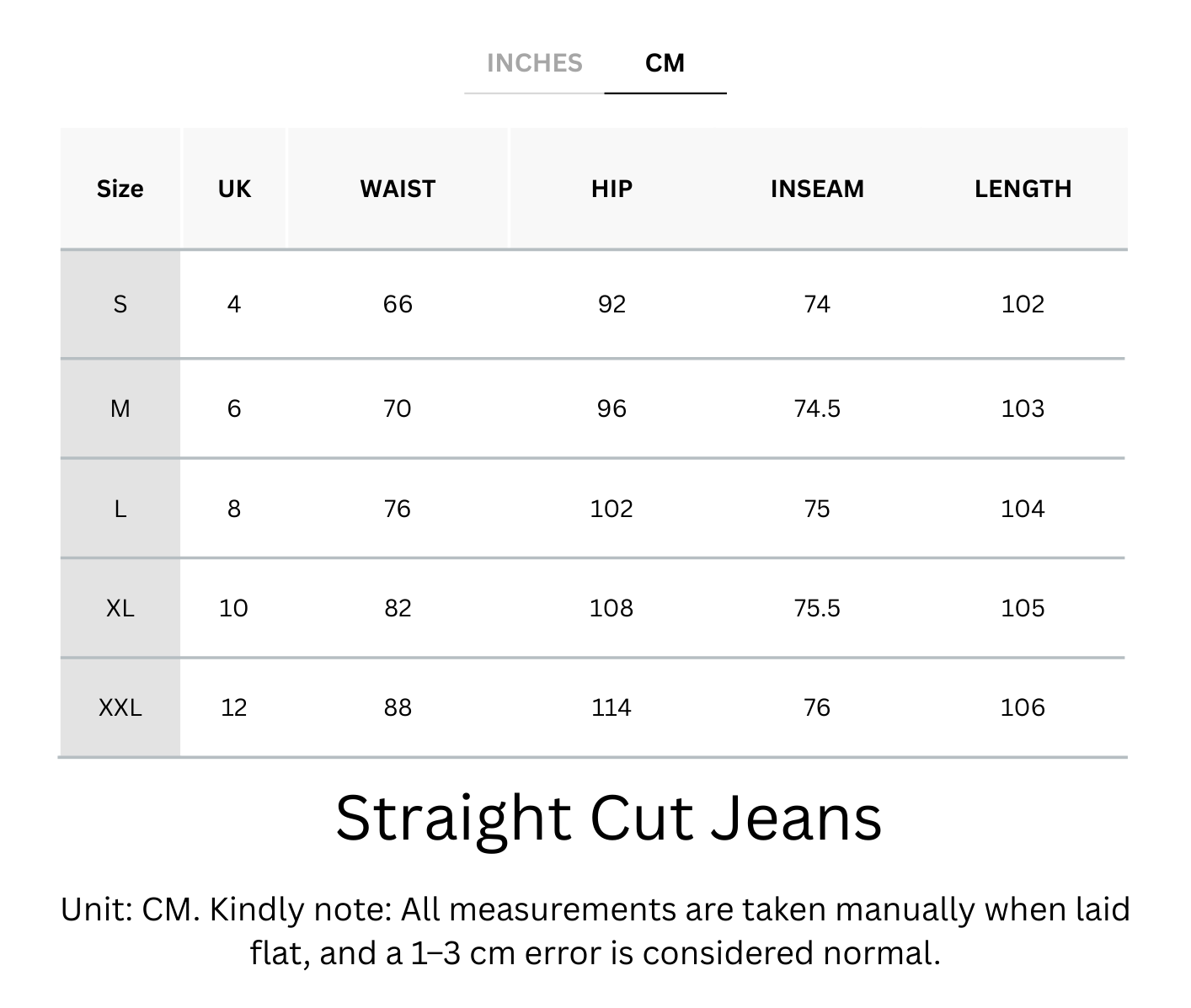This screenshot has height=1008, width=1191.
Task: Click the UK size 8 cell
Action: pyautogui.click(x=234, y=509)
